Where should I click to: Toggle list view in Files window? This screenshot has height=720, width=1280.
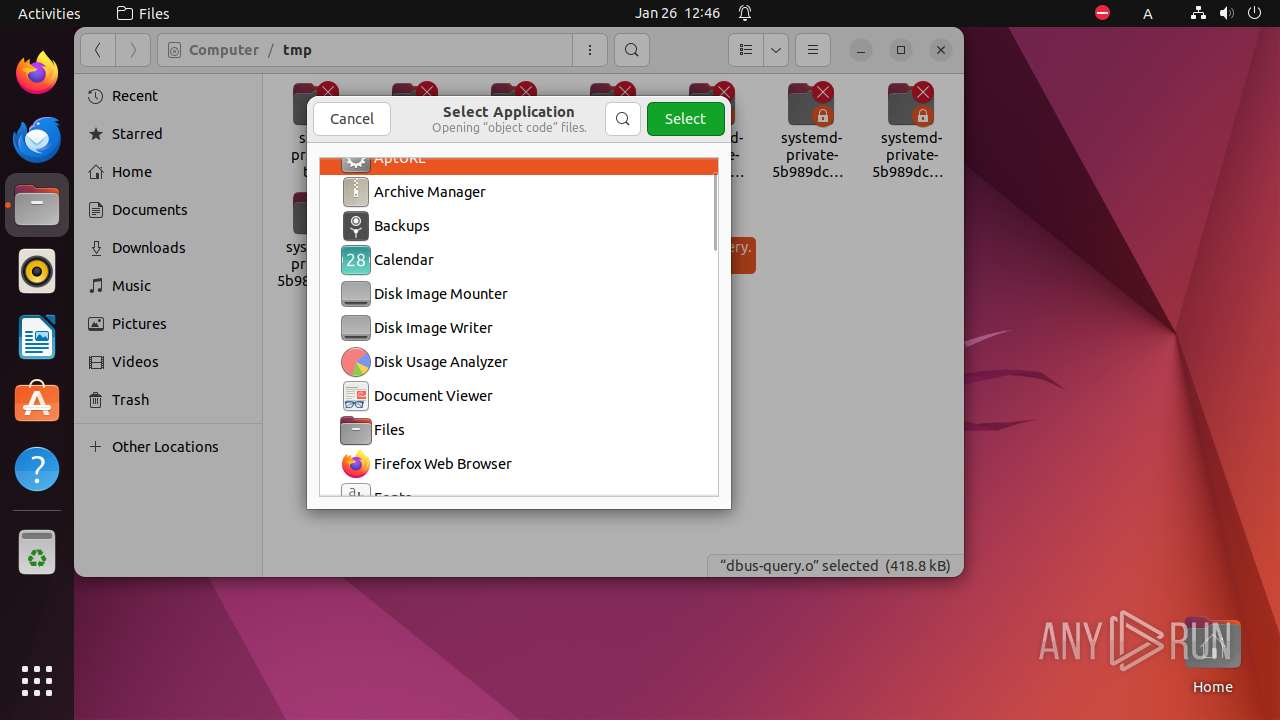[x=746, y=50]
